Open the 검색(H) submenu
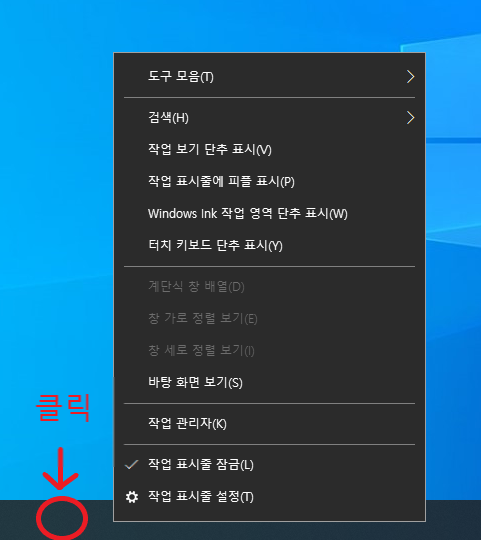Viewport: 481px width, 540px height. (x=269, y=118)
